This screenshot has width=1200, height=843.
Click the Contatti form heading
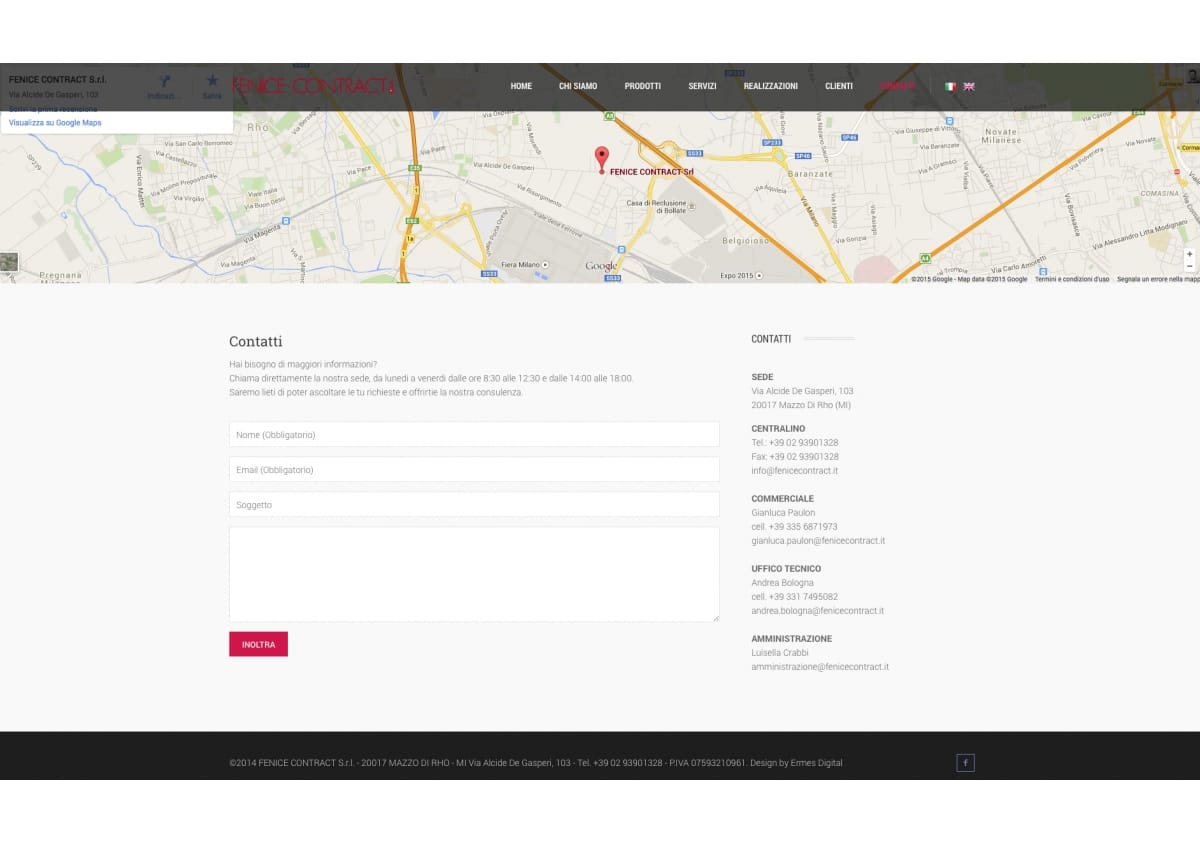[x=256, y=342]
